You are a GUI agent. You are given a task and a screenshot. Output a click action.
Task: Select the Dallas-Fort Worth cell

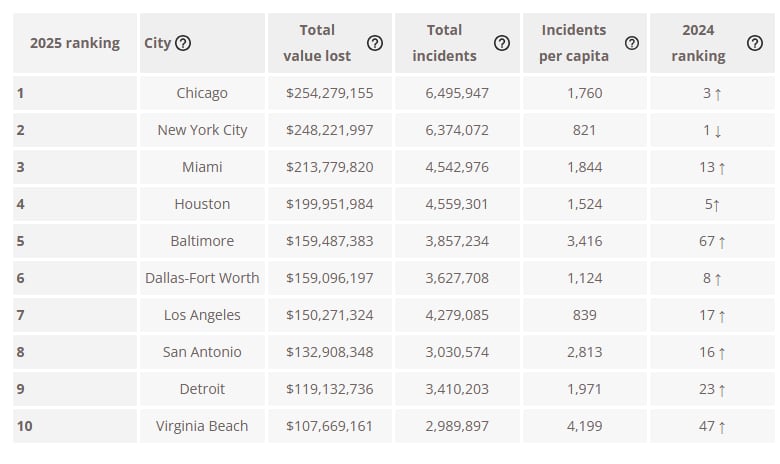(202, 278)
